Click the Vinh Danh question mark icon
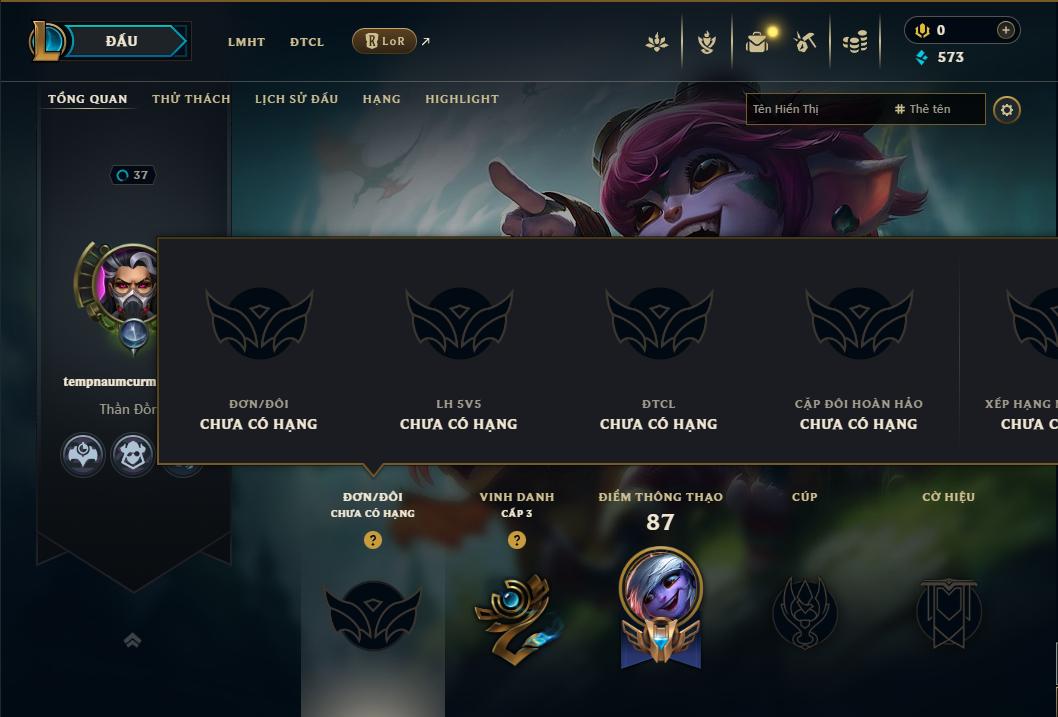Screen dimensions: 1058x717 pos(517,540)
